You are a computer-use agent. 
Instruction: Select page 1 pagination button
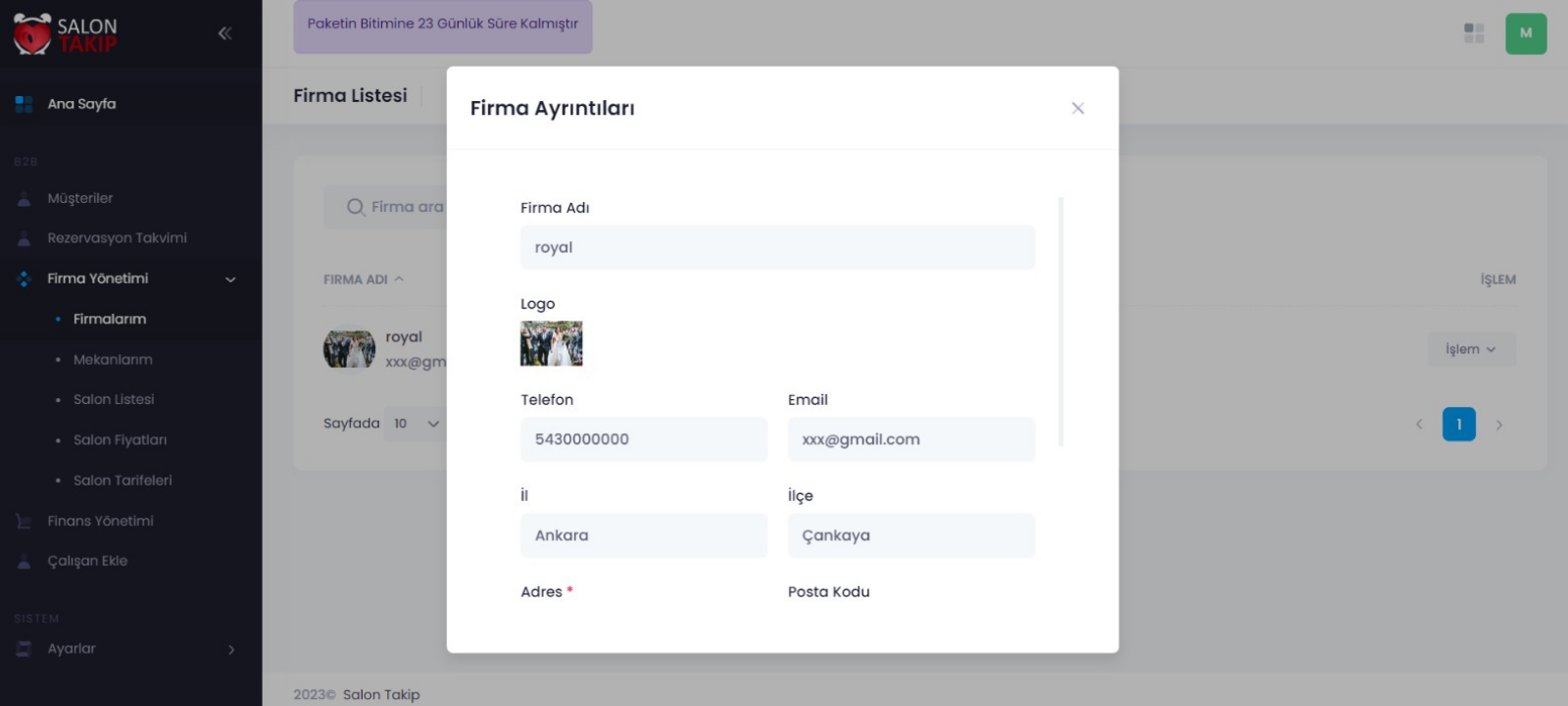(1458, 425)
